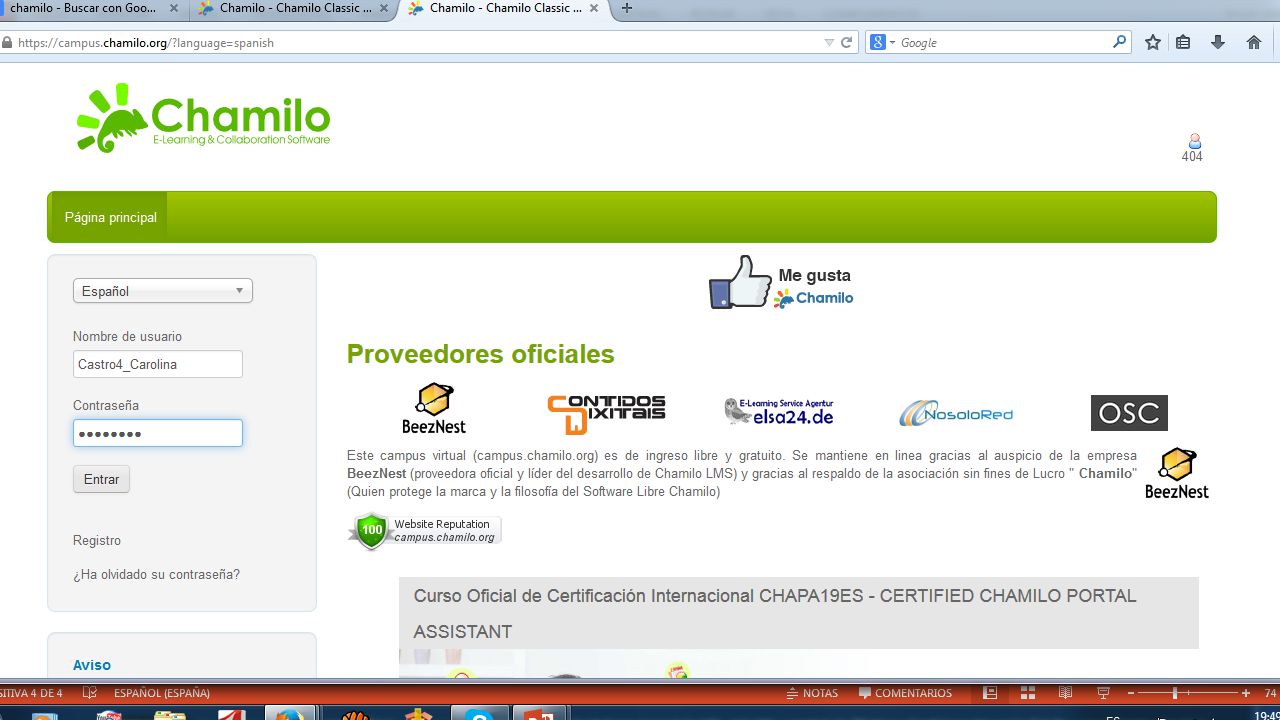Click the 'Proveedores oficiales' heading
This screenshot has width=1280, height=720.
coord(481,354)
